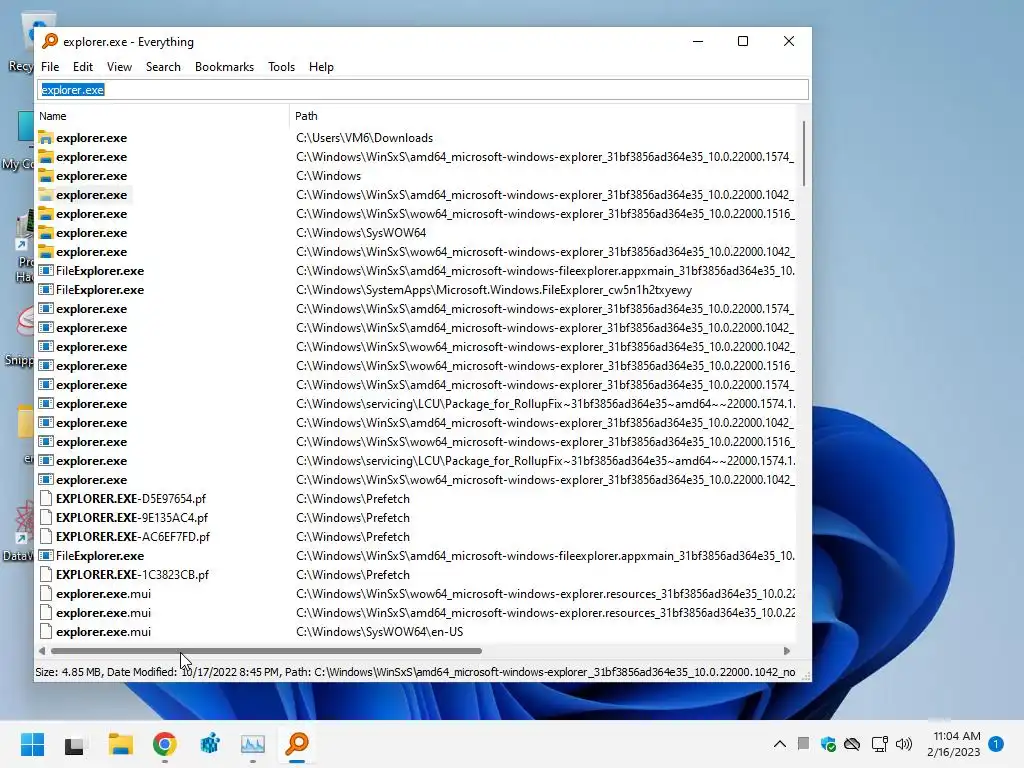Open File Explorer from the taskbar
The image size is (1024, 768).
tap(120, 744)
